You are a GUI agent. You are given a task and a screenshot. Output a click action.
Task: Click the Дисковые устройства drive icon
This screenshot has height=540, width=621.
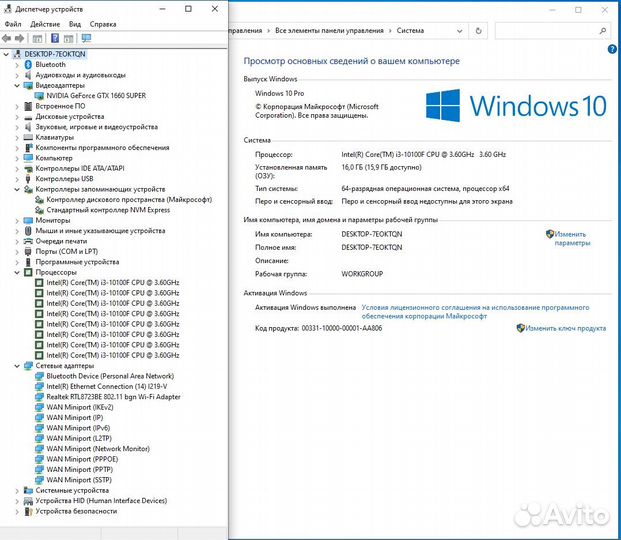coord(28,117)
